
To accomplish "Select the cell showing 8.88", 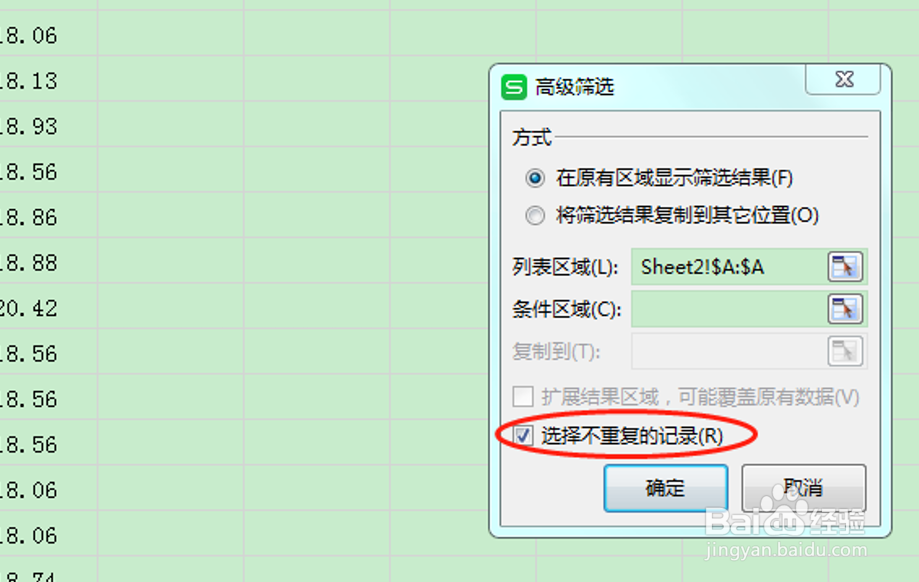I will click(48, 261).
